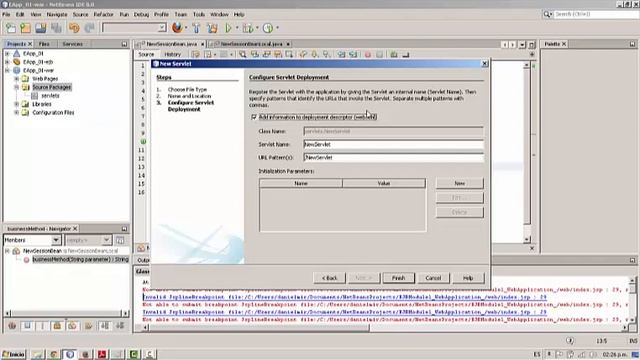The image size is (640, 360).
Task: Click the Cancel button in the dialog
Action: coord(433,278)
